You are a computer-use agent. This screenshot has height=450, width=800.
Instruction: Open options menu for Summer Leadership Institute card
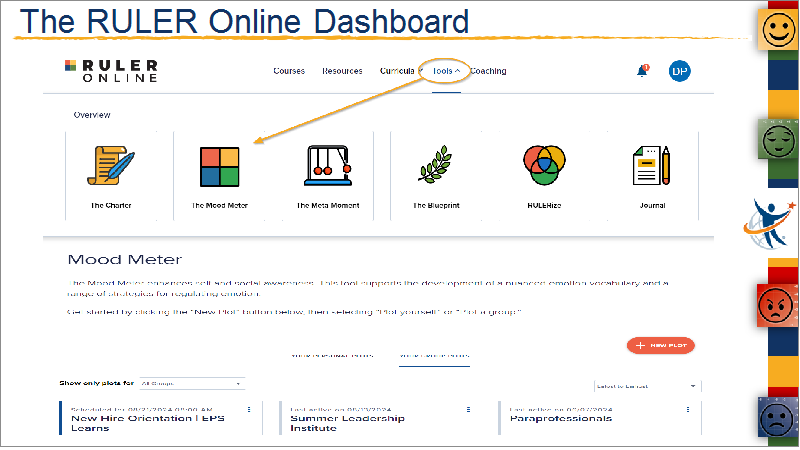(x=468, y=410)
